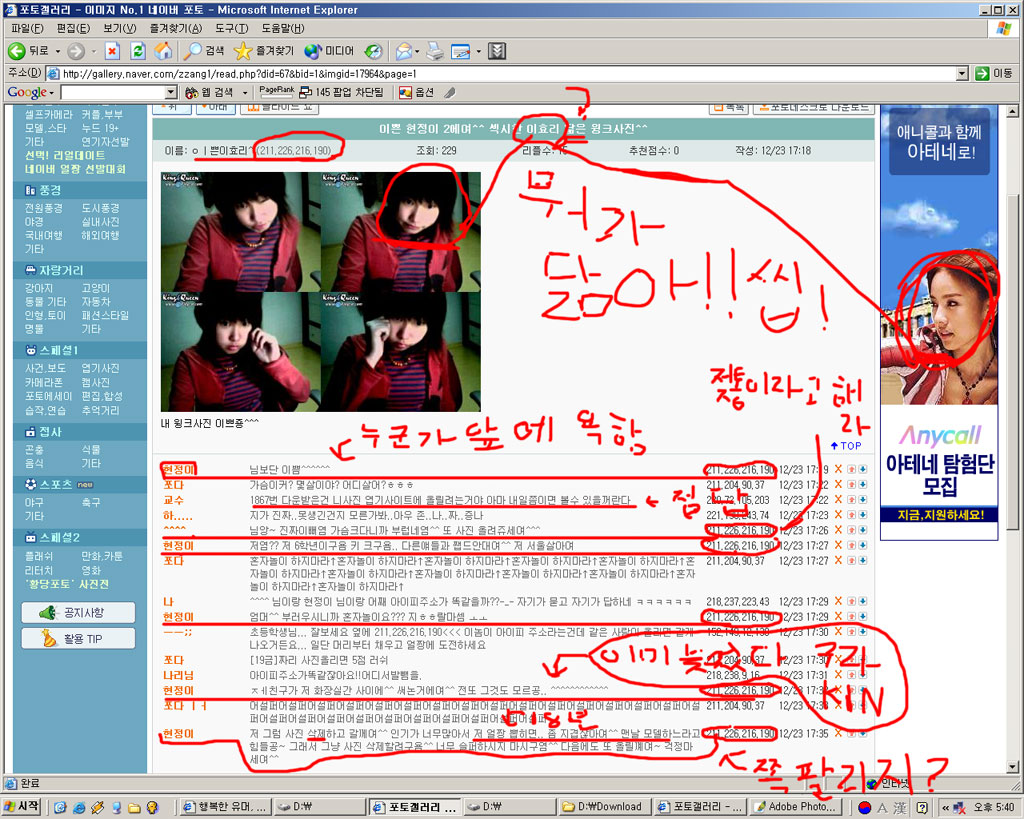Open the History icon in toolbar
This screenshot has height=819, width=1024.
click(374, 51)
